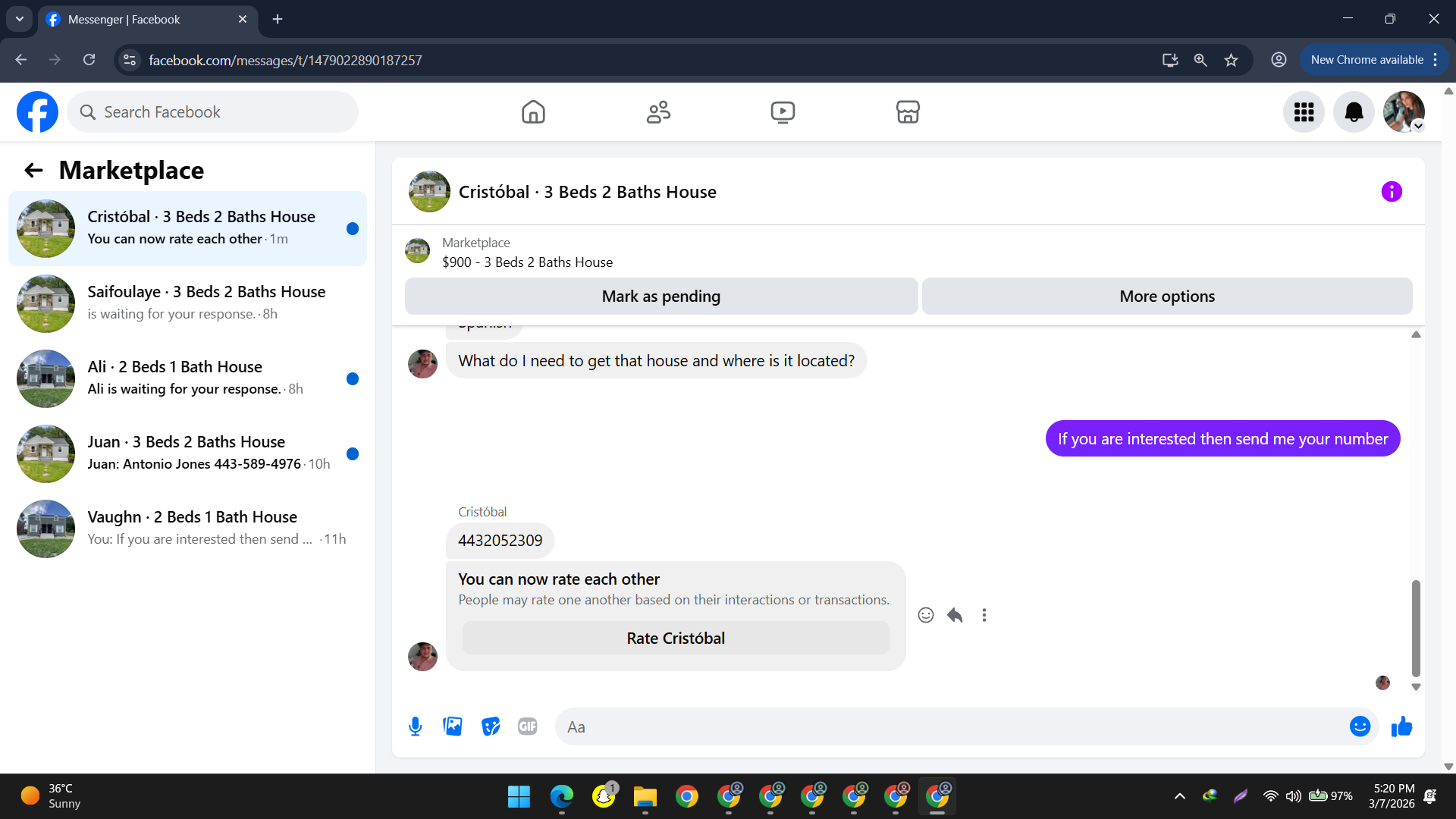Click the chat scroll-down arrow
Screen dimensions: 1456x819
coord(1416,687)
